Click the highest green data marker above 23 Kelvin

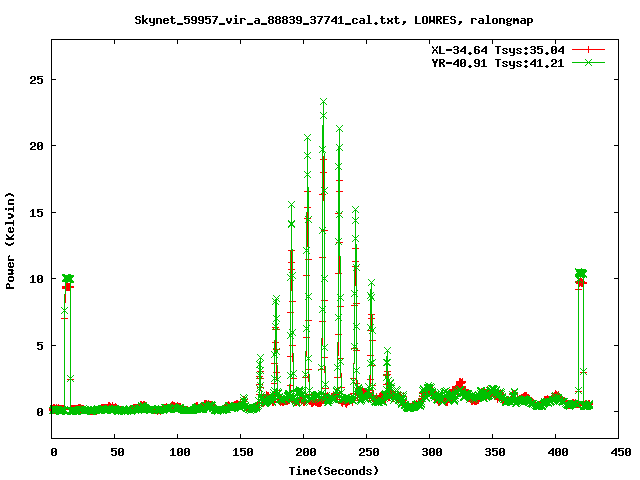(323, 102)
